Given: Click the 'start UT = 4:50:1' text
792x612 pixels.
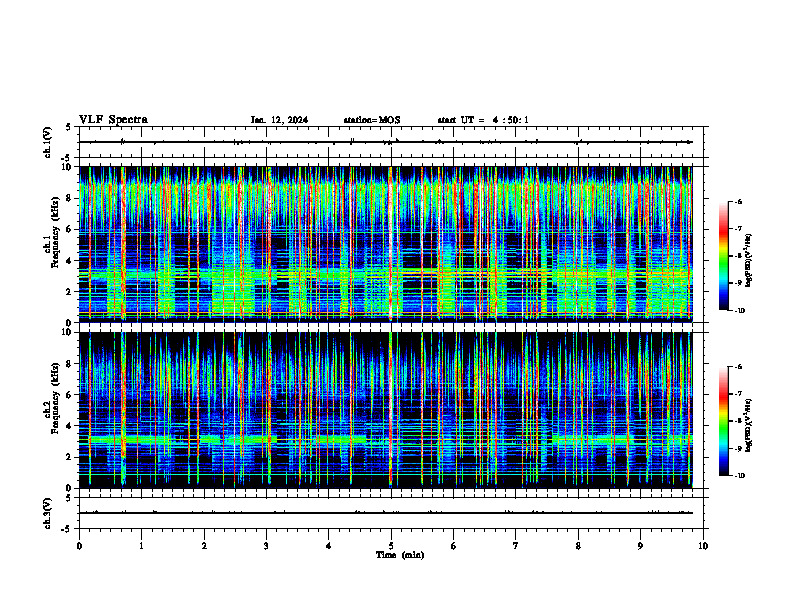Looking at the screenshot, I should 483,120.
